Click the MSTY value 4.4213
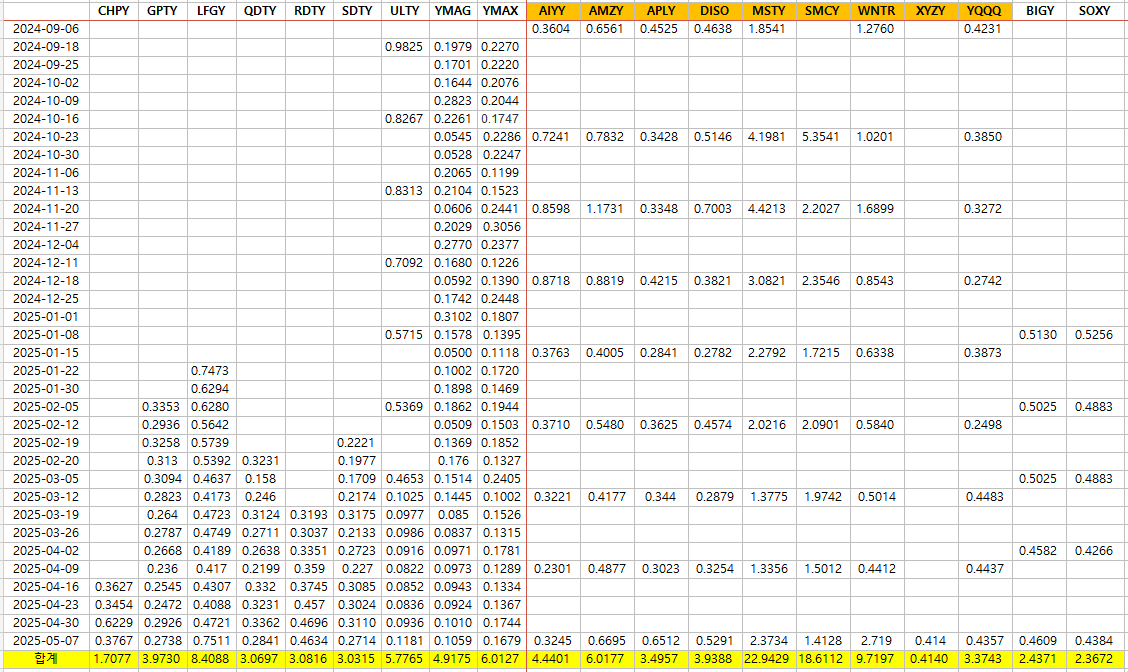The image size is (1128, 672). pos(768,209)
